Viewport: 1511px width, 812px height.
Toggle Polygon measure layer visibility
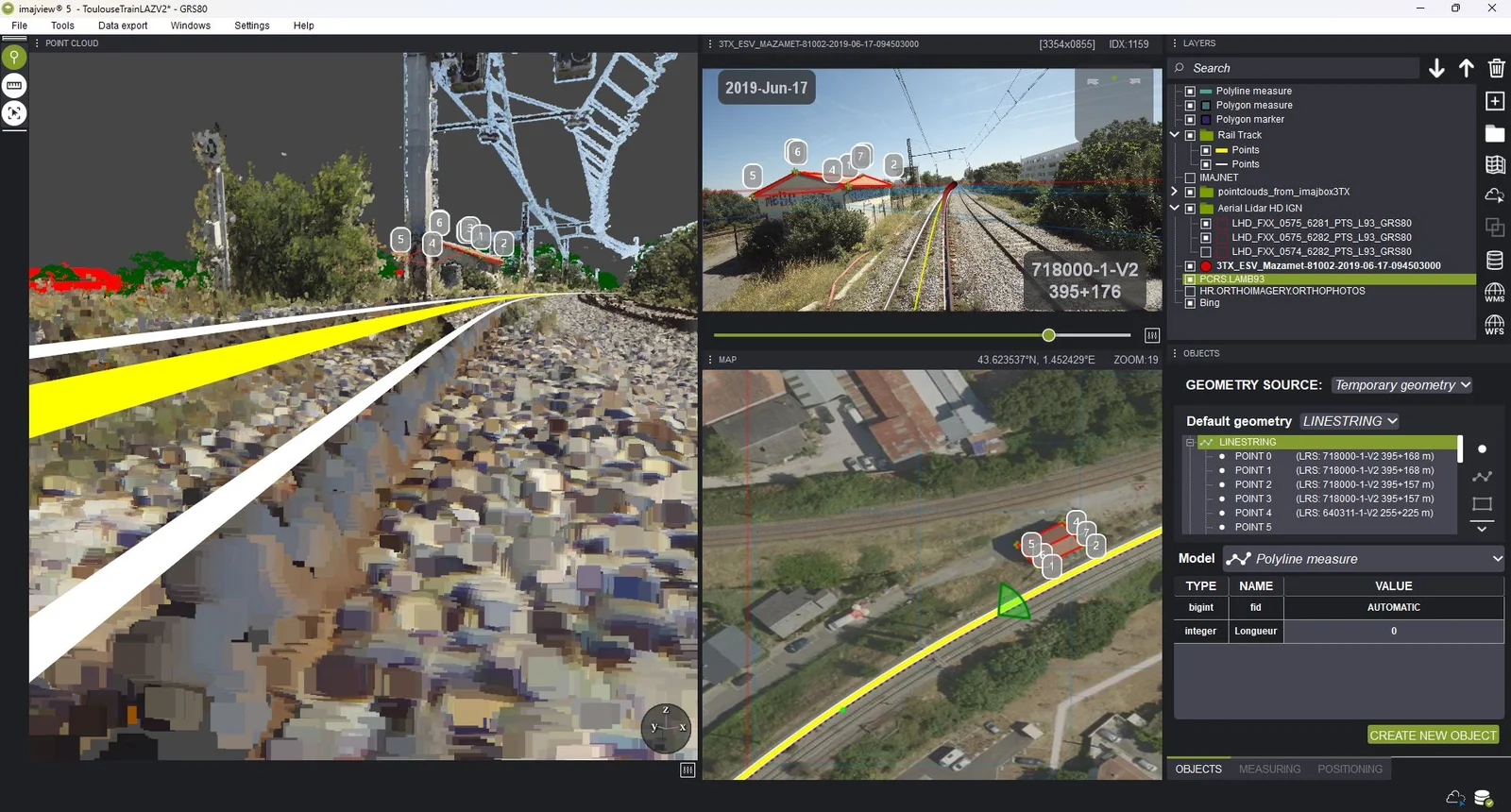(1190, 106)
